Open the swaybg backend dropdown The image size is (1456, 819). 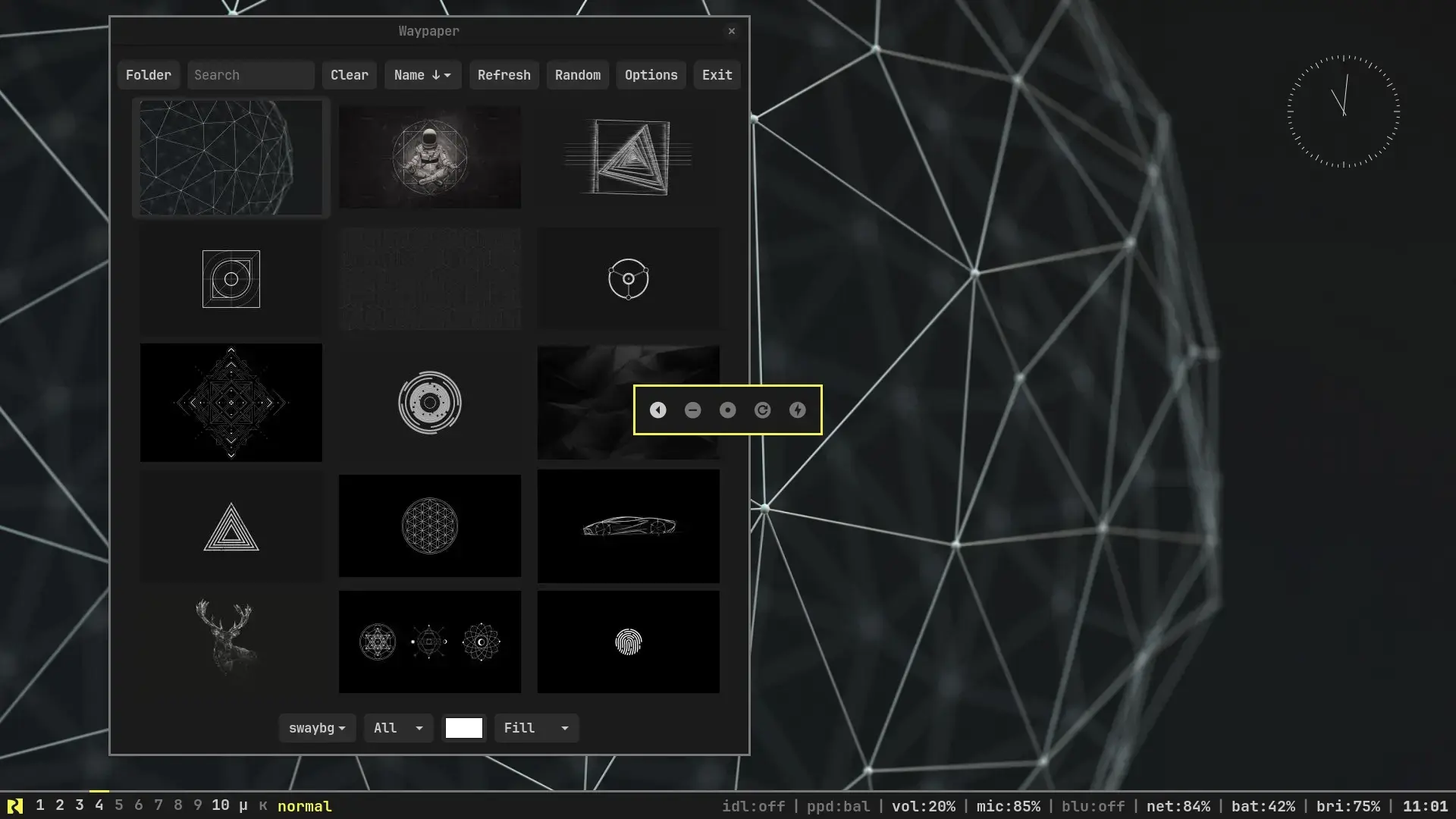point(317,728)
